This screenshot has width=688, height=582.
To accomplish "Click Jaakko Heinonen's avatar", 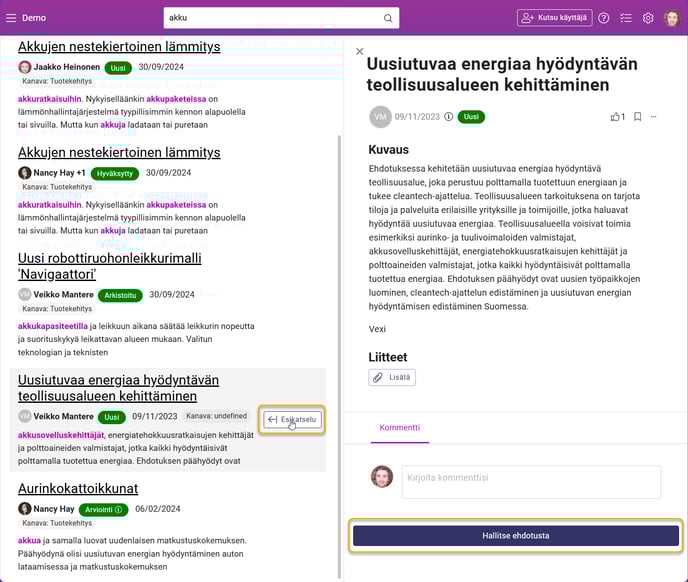I will point(25,67).
